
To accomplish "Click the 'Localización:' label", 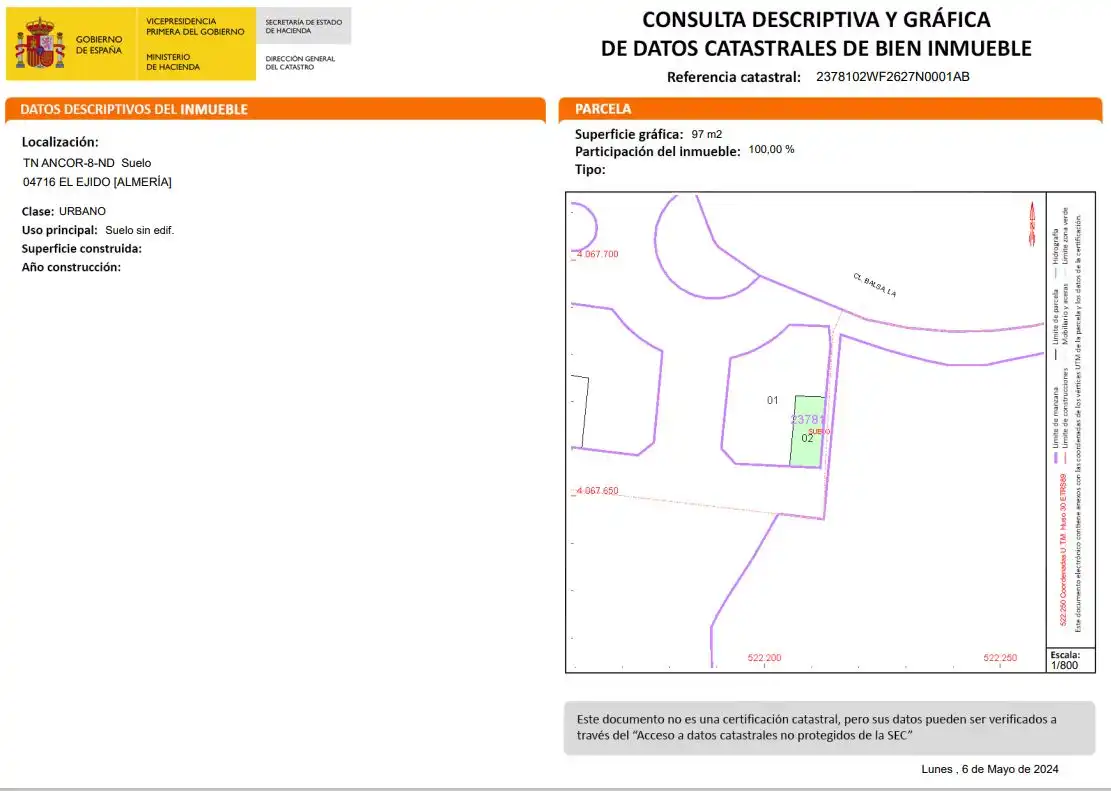I will click(x=60, y=142).
